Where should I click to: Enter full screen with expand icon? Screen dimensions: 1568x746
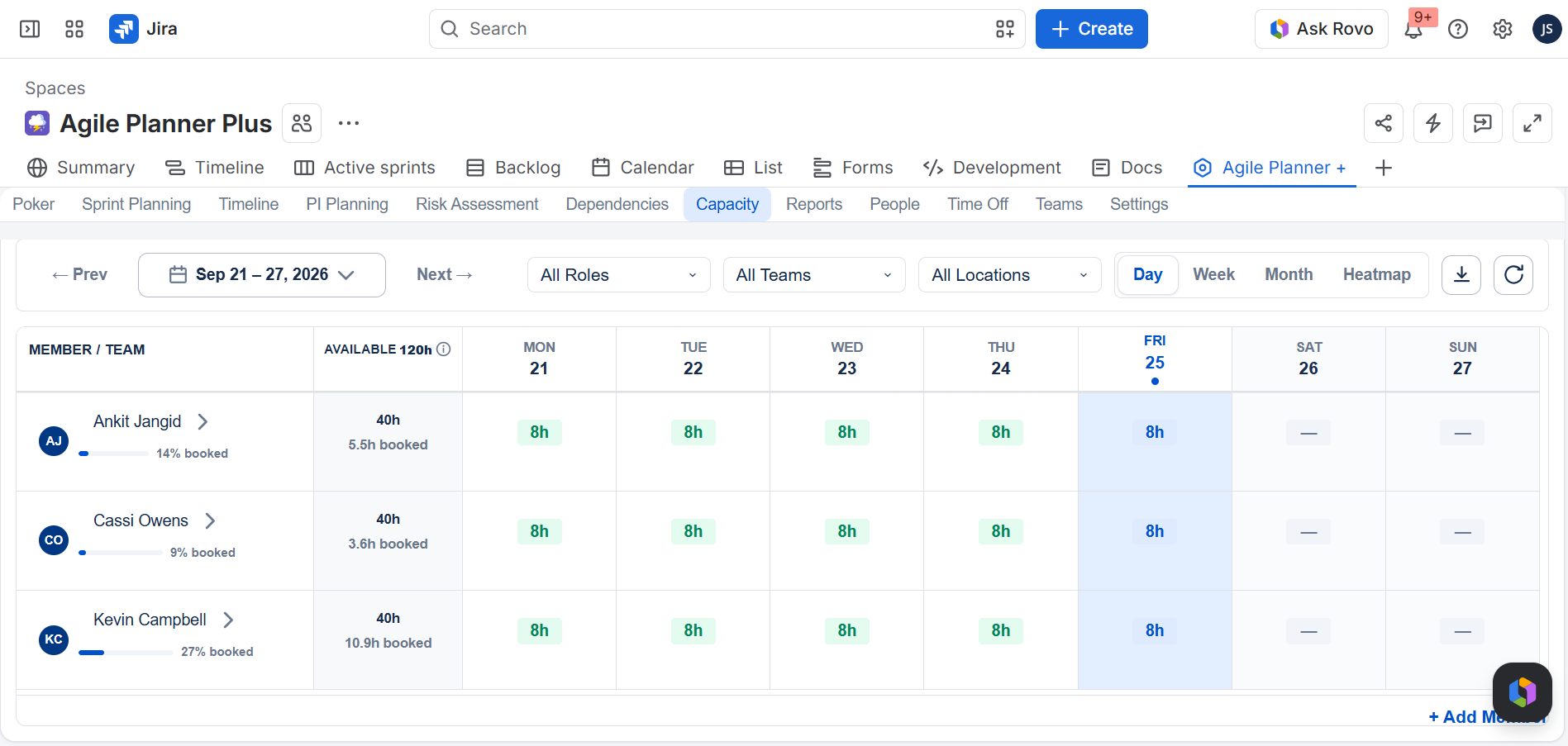click(x=1532, y=123)
